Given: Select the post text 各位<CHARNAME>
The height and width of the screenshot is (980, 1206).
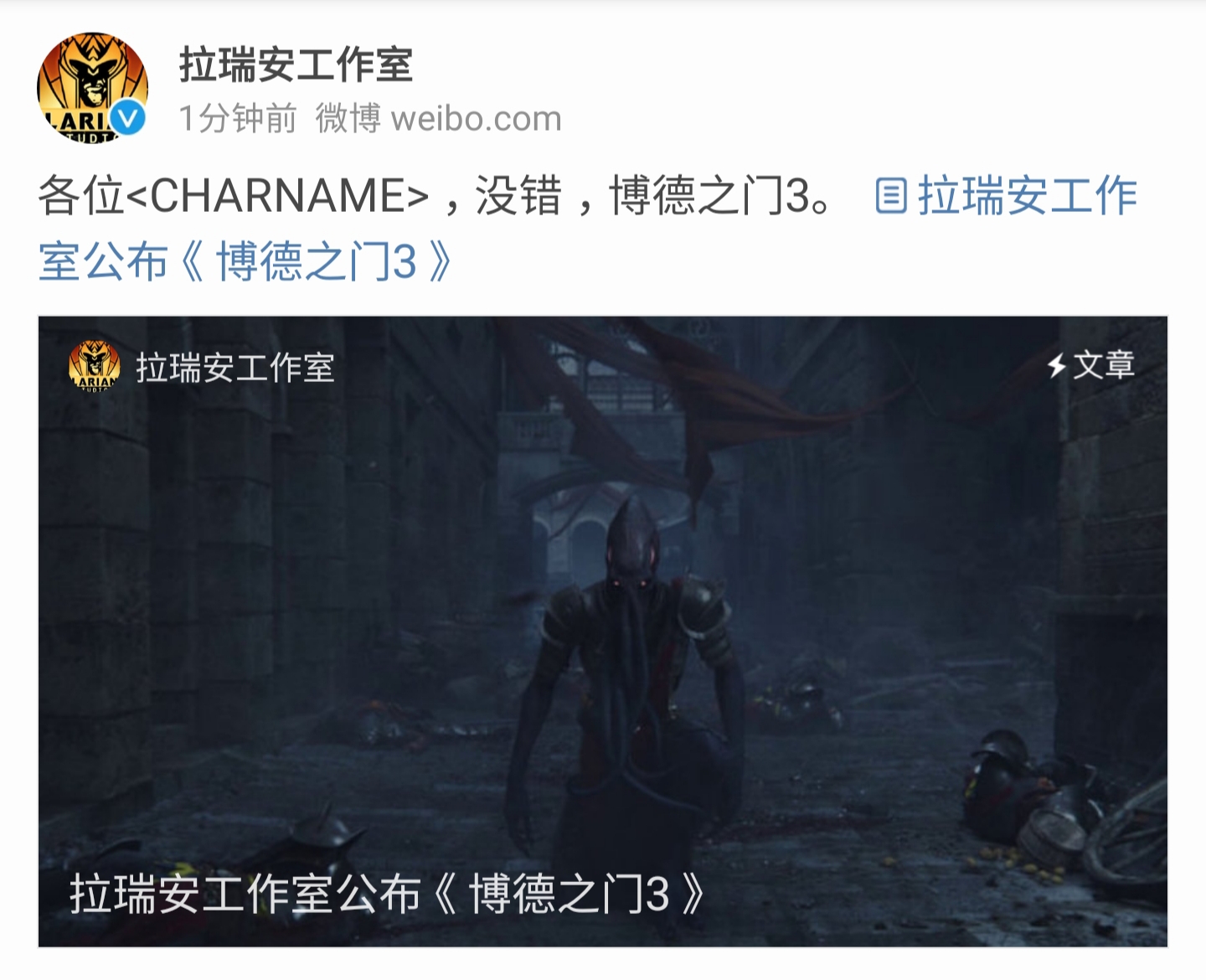Looking at the screenshot, I should (x=234, y=196).
